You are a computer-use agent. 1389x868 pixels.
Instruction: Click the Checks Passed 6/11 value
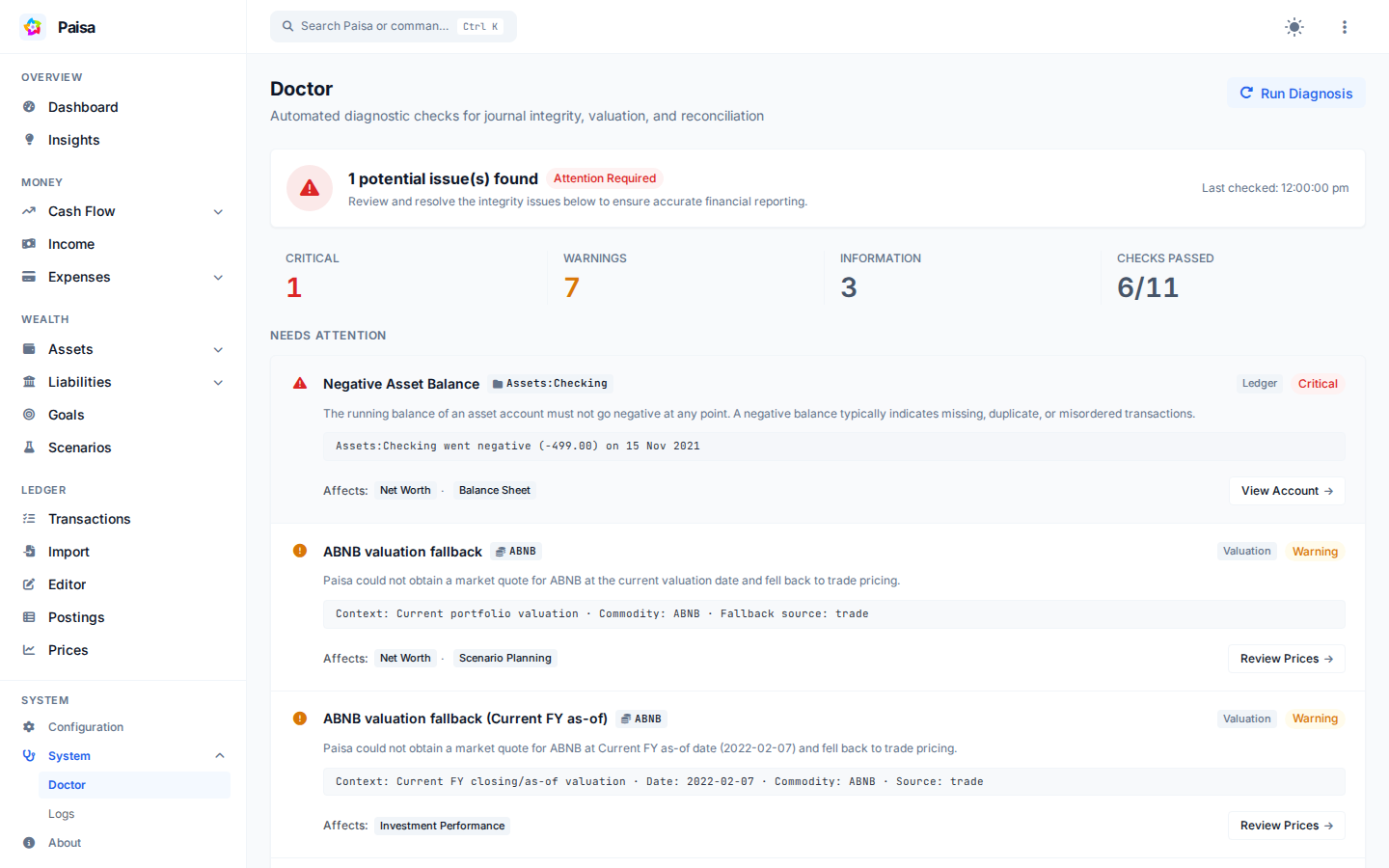click(x=1148, y=287)
